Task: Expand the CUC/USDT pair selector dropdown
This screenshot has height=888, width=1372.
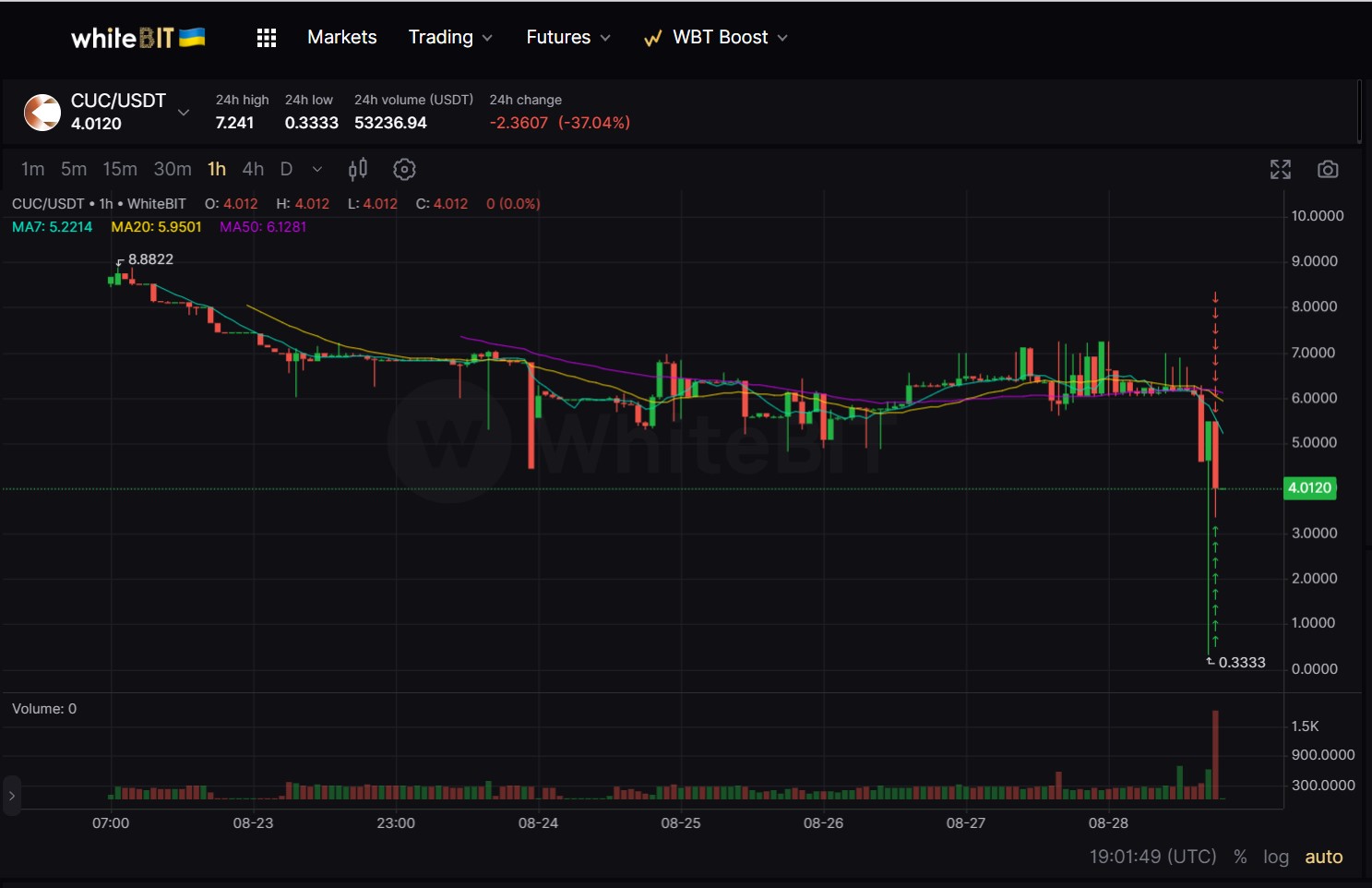Action: [x=184, y=113]
